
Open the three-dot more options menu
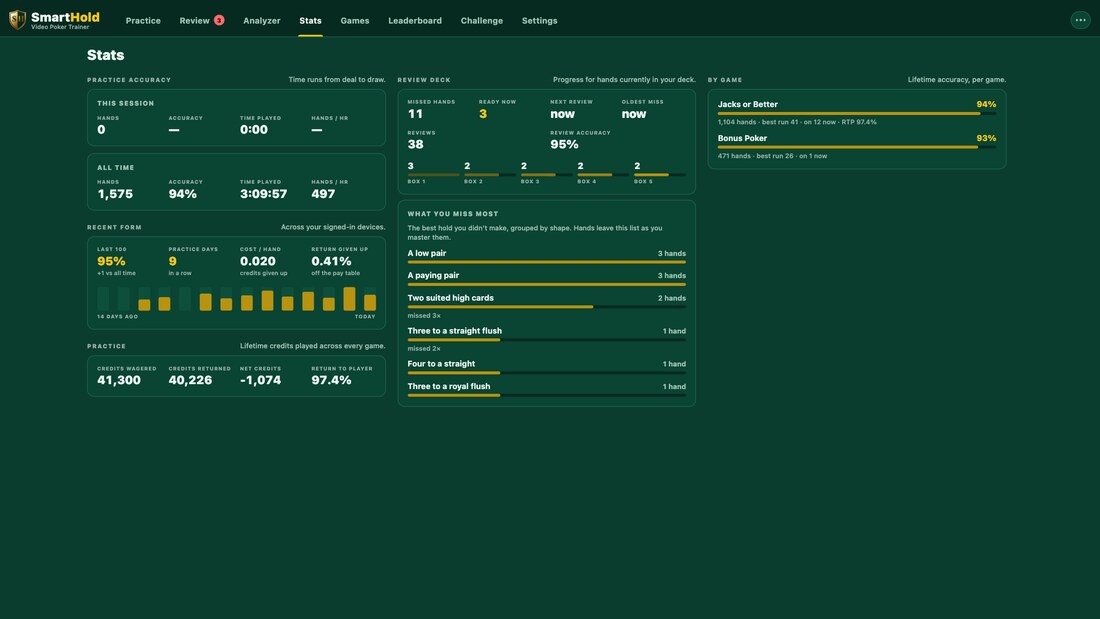[x=1080, y=20]
